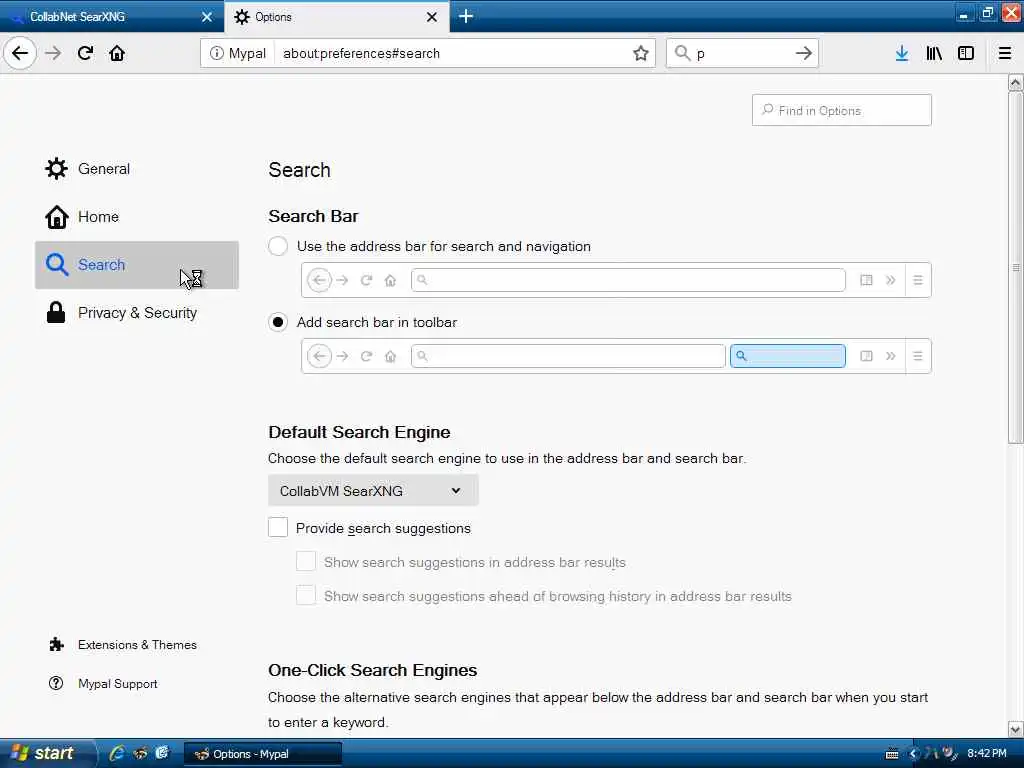Image resolution: width=1024 pixels, height=768 pixels.
Task: Toggle suggestions ahead of browsing history checkbox
Action: (306, 596)
